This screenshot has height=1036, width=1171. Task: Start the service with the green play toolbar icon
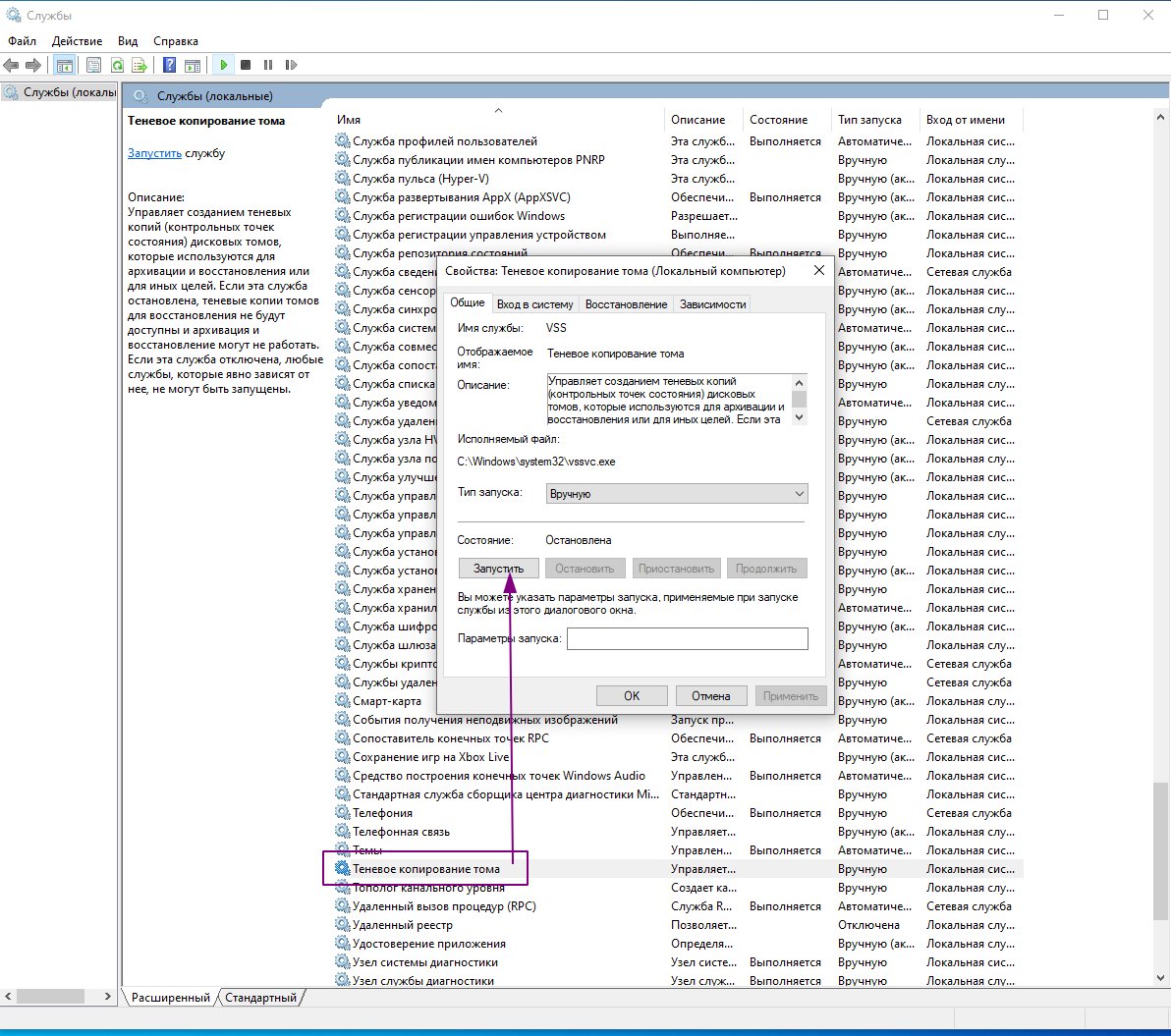pyautogui.click(x=223, y=66)
